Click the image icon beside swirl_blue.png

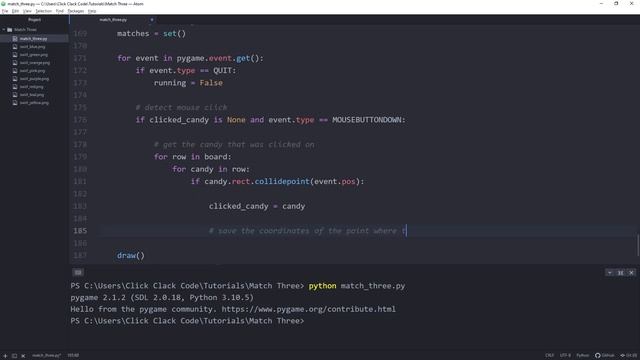coord(15,47)
